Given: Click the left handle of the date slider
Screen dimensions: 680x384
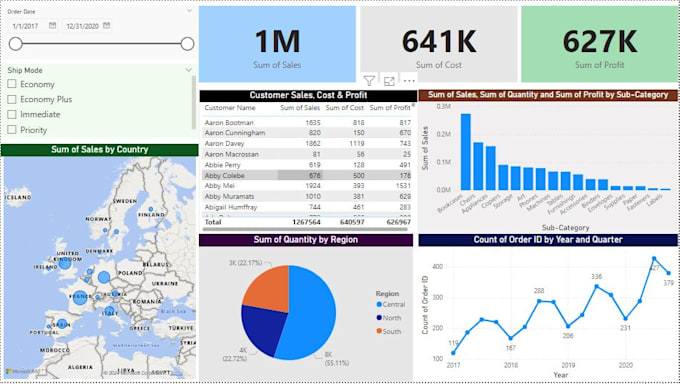Looking at the screenshot, I should pyautogui.click(x=16, y=43).
